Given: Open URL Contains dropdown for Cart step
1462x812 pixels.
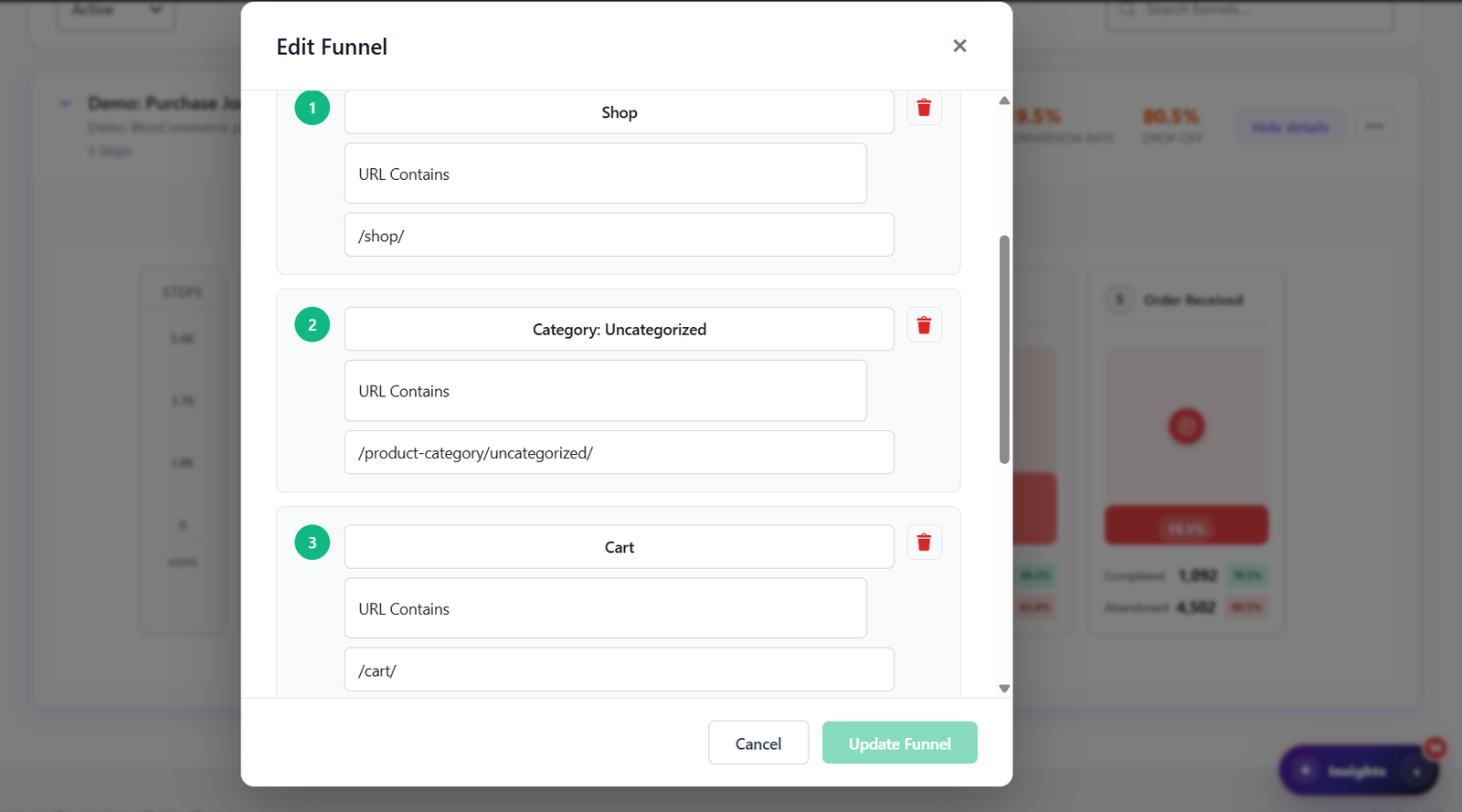Looking at the screenshot, I should 605,608.
